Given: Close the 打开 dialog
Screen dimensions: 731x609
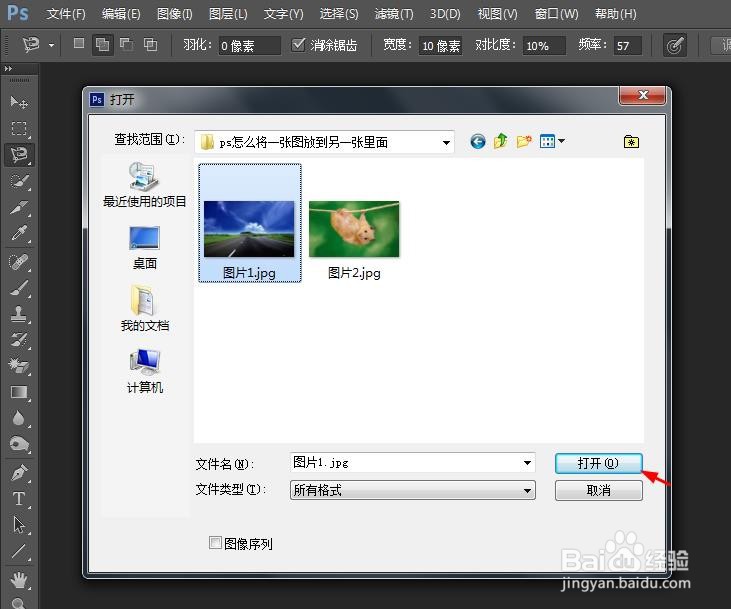Looking at the screenshot, I should [x=642, y=95].
